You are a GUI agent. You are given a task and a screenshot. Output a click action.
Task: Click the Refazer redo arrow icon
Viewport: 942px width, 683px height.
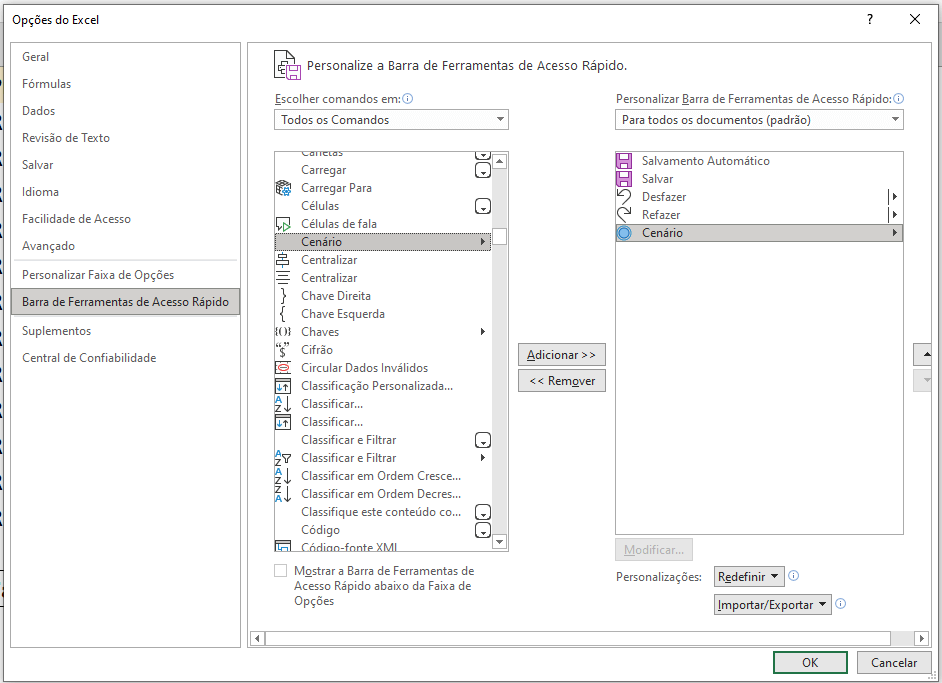pos(624,215)
